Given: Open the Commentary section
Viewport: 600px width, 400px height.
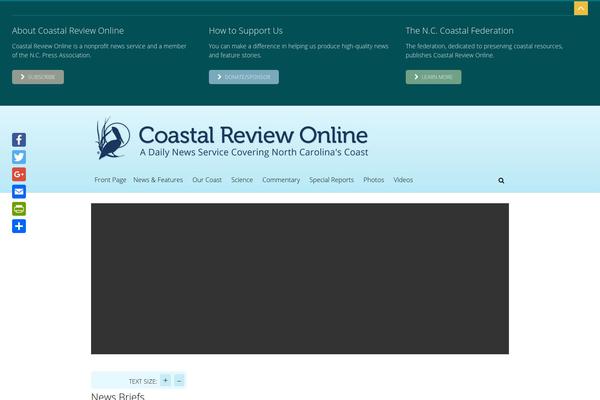Looking at the screenshot, I should [281, 180].
